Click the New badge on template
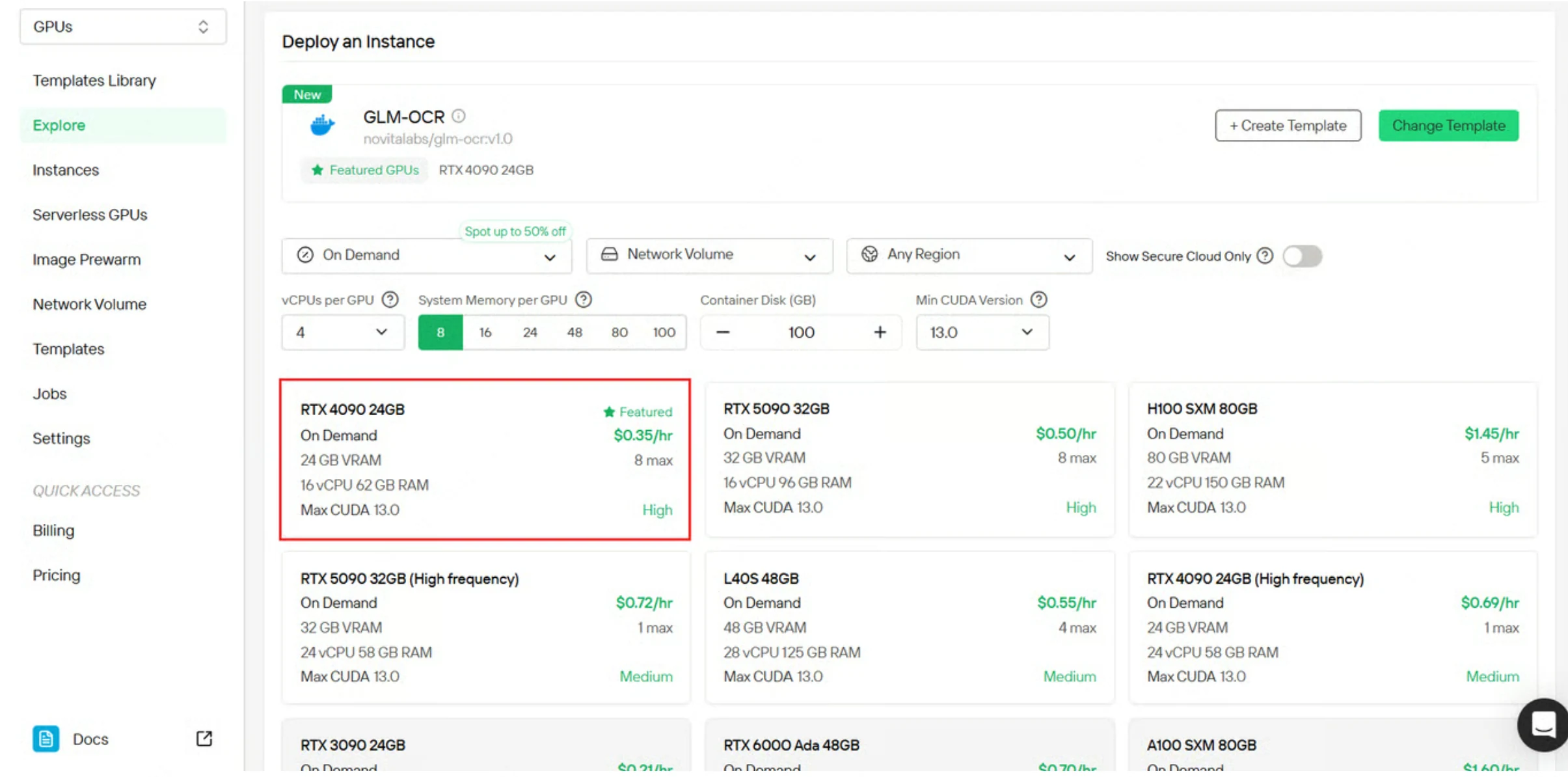 307,94
